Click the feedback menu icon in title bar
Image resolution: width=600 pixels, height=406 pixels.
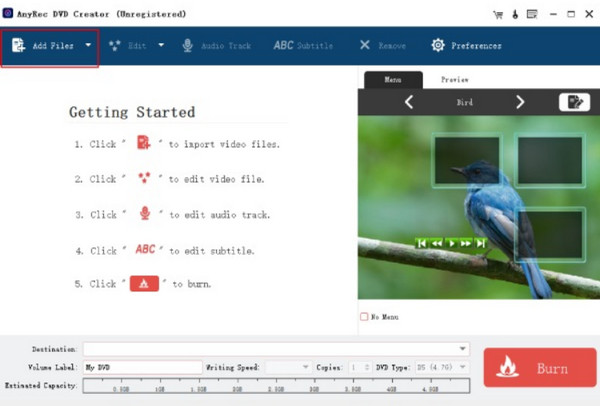(532, 15)
